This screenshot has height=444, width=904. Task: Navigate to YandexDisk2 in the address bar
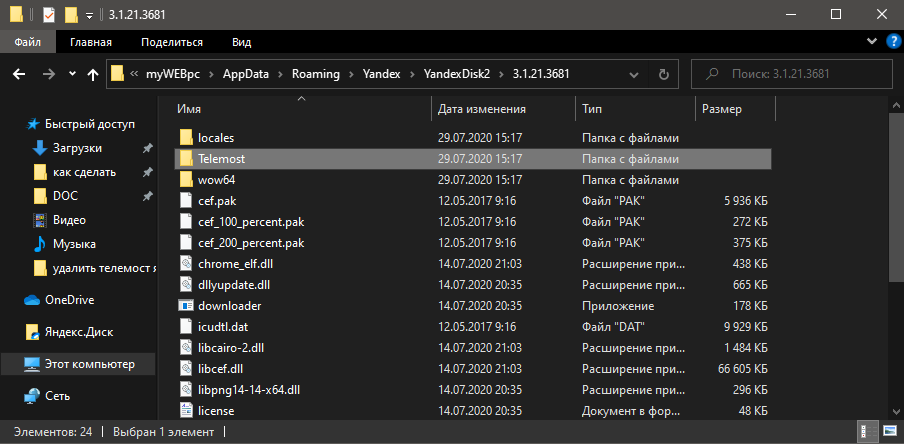(457, 74)
